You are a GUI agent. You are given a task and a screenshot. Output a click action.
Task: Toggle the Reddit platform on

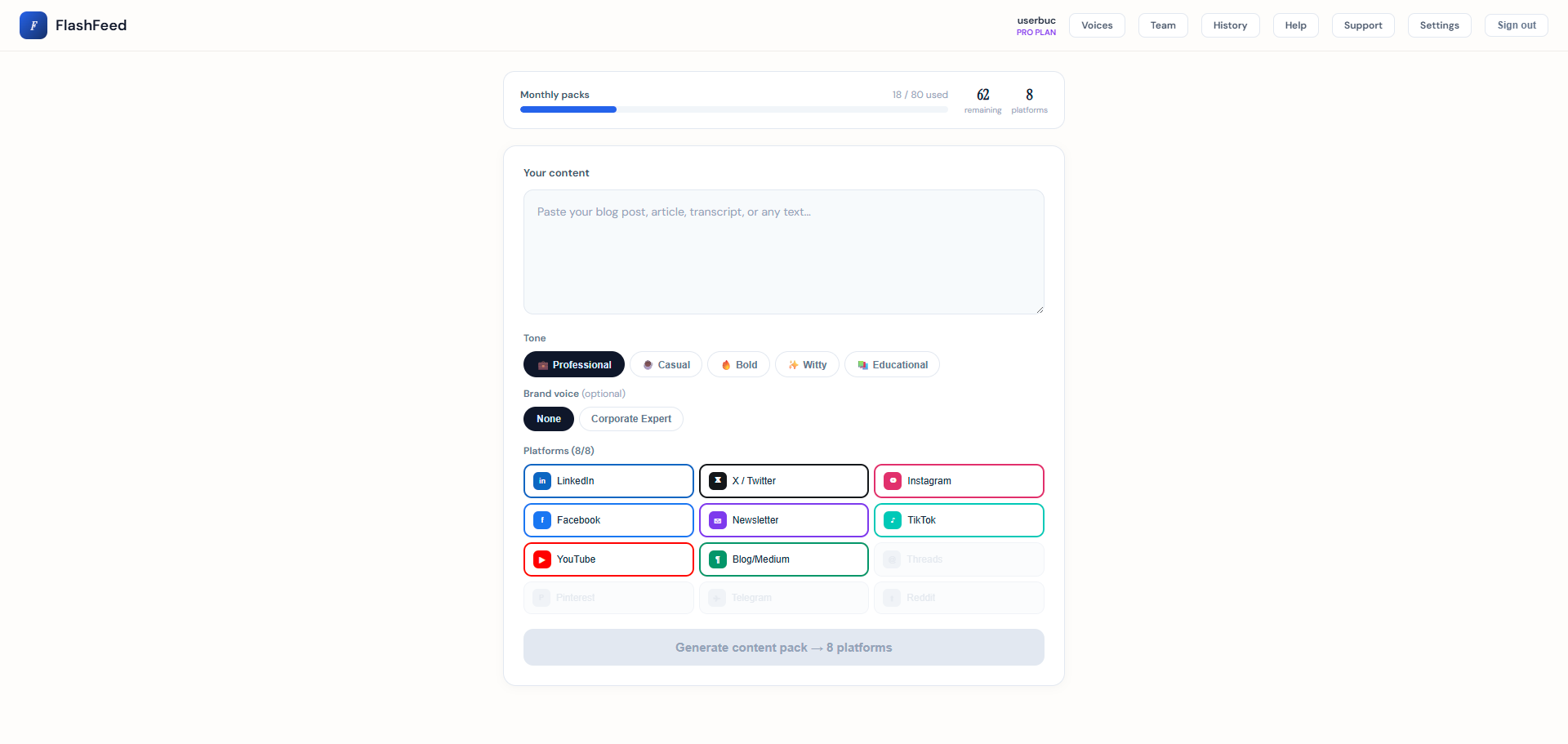(x=959, y=597)
